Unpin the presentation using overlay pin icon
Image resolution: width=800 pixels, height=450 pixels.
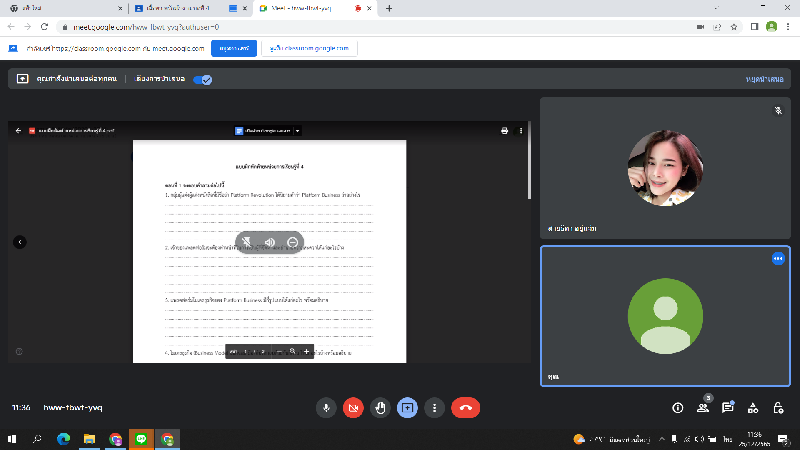(x=247, y=242)
